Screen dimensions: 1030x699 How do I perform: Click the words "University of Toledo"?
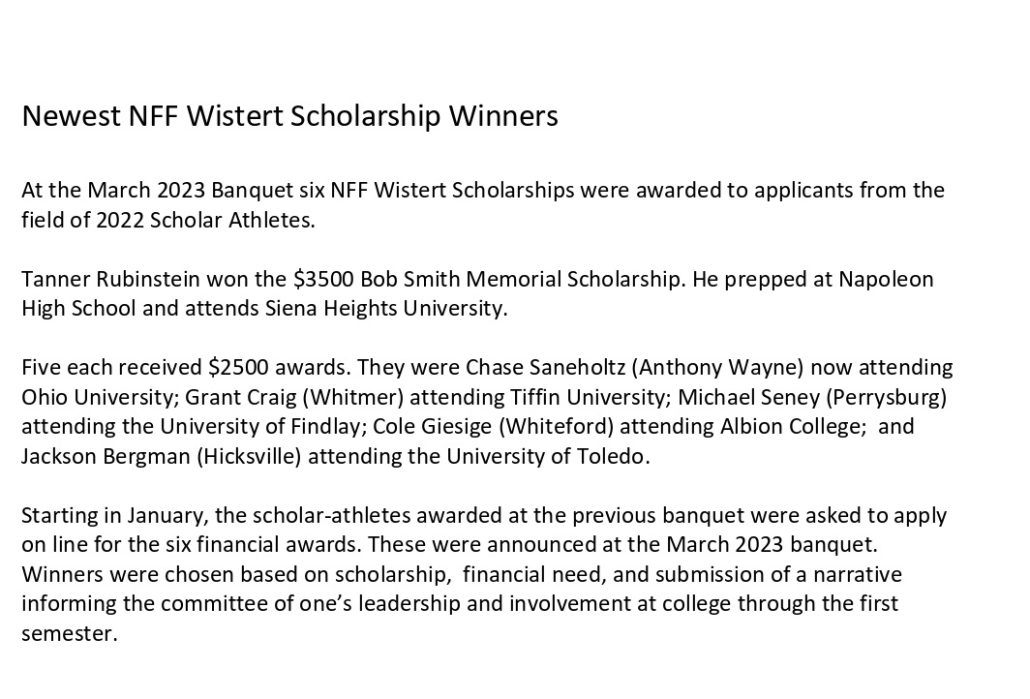point(570,456)
